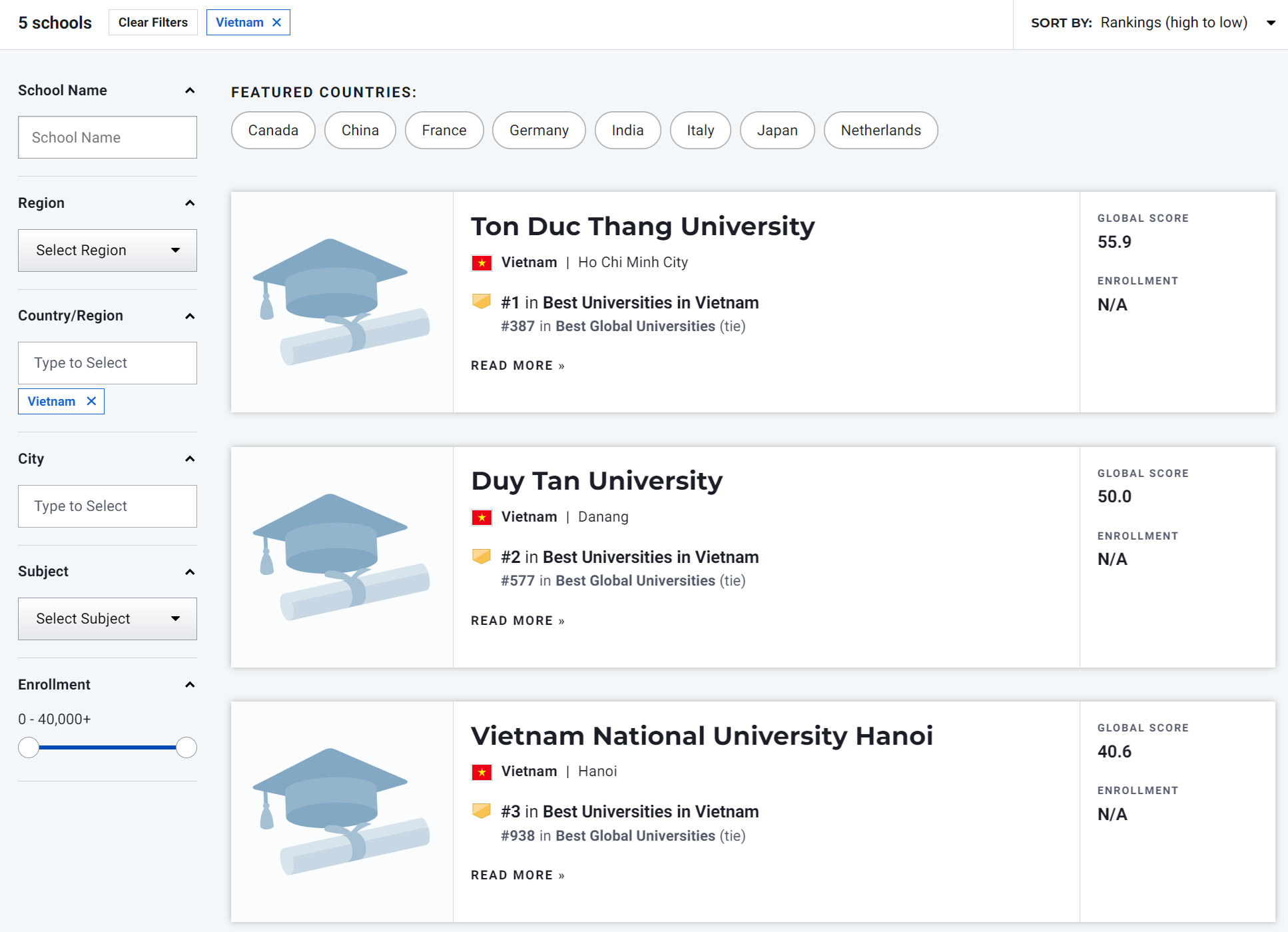Click the blue enrollment slider track

pos(107,747)
